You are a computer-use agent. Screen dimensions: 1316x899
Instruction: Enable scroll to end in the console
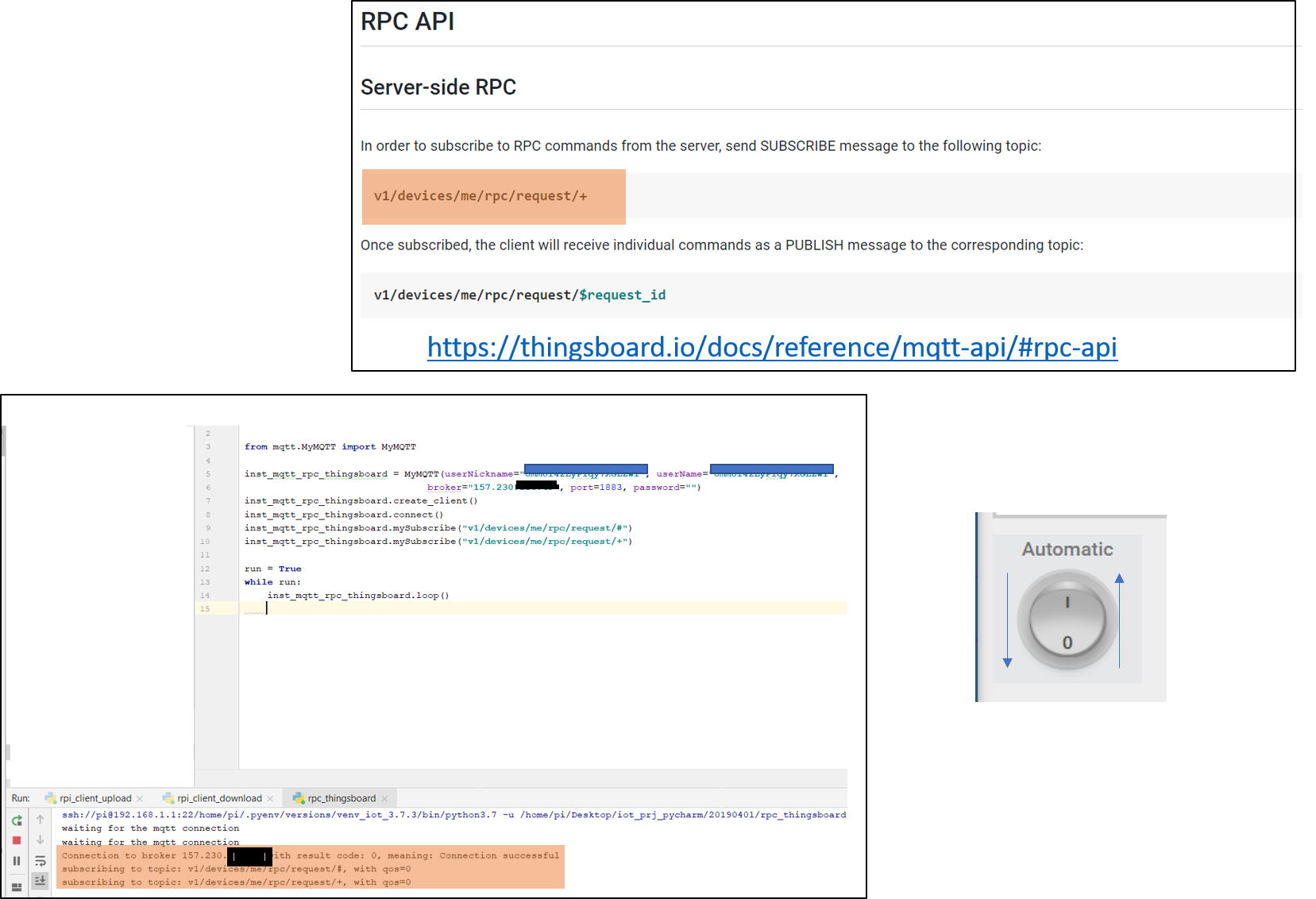[40, 881]
